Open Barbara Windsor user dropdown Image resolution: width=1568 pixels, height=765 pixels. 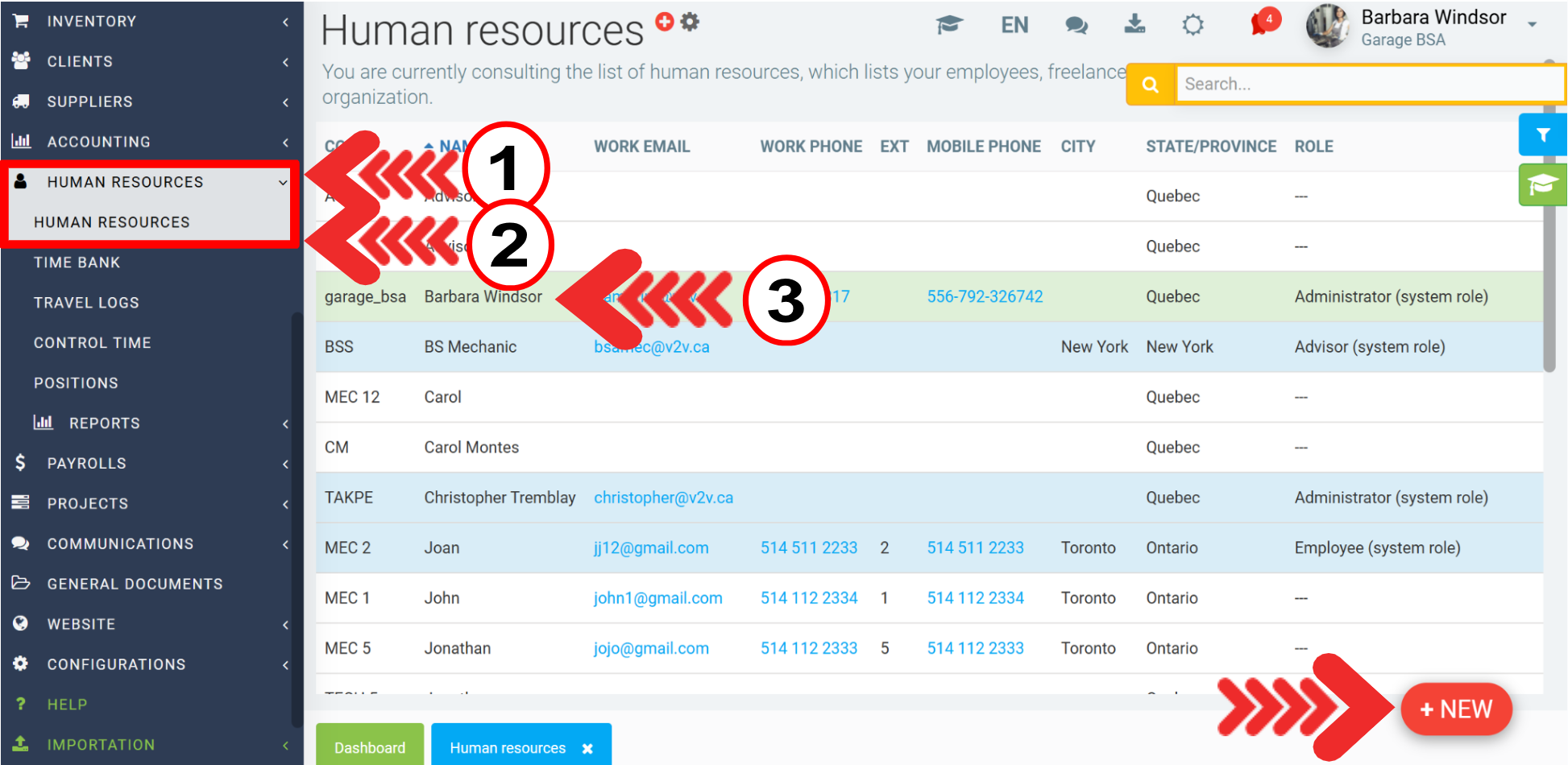point(1532,25)
